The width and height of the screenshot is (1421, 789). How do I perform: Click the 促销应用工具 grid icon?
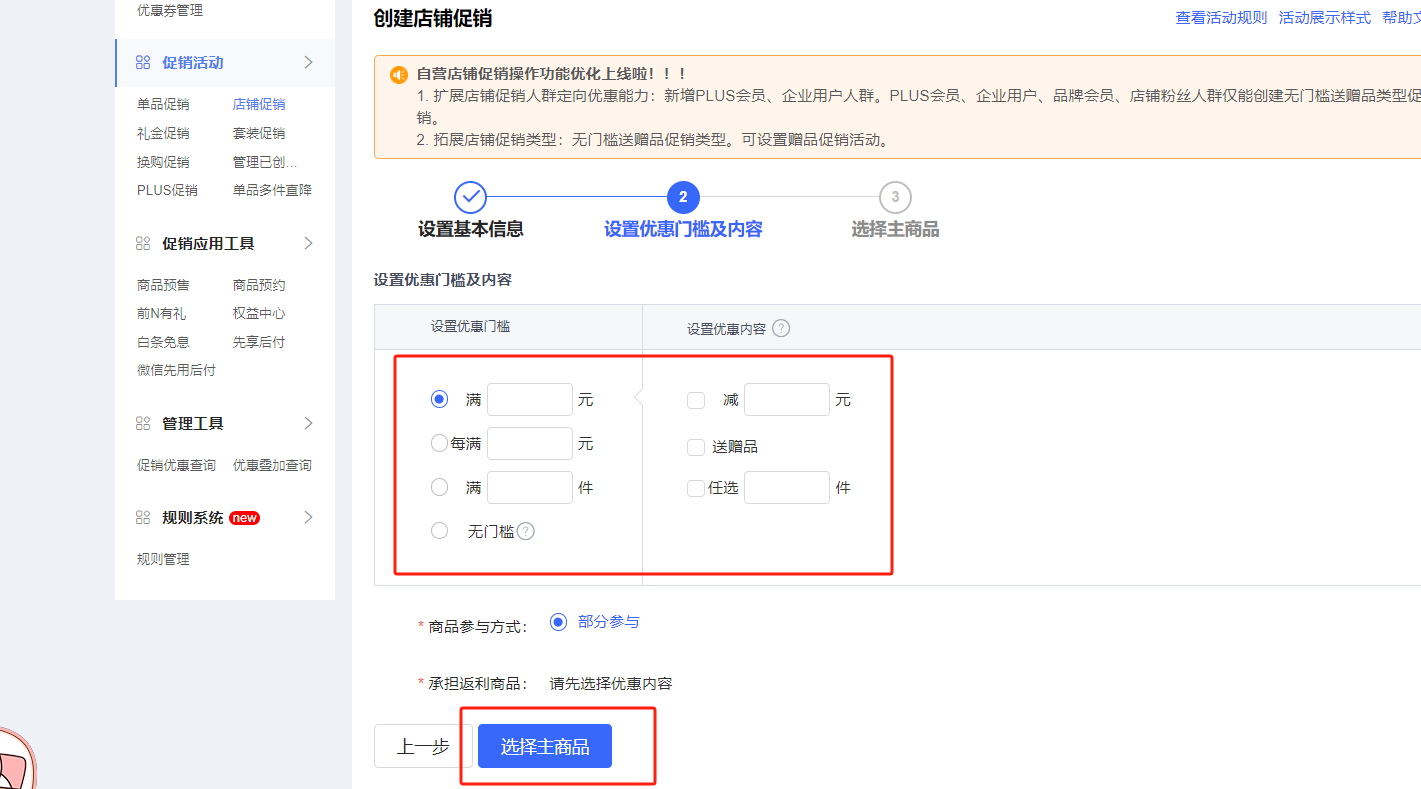click(x=143, y=244)
